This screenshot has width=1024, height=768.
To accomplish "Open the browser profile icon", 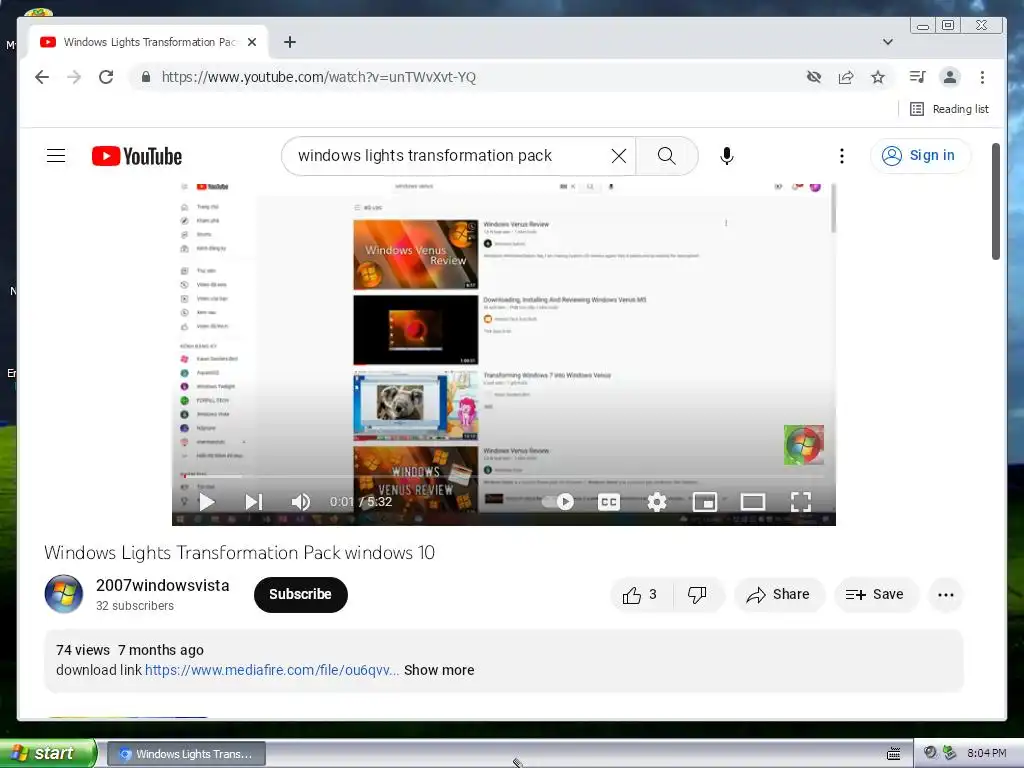I will pyautogui.click(x=950, y=77).
